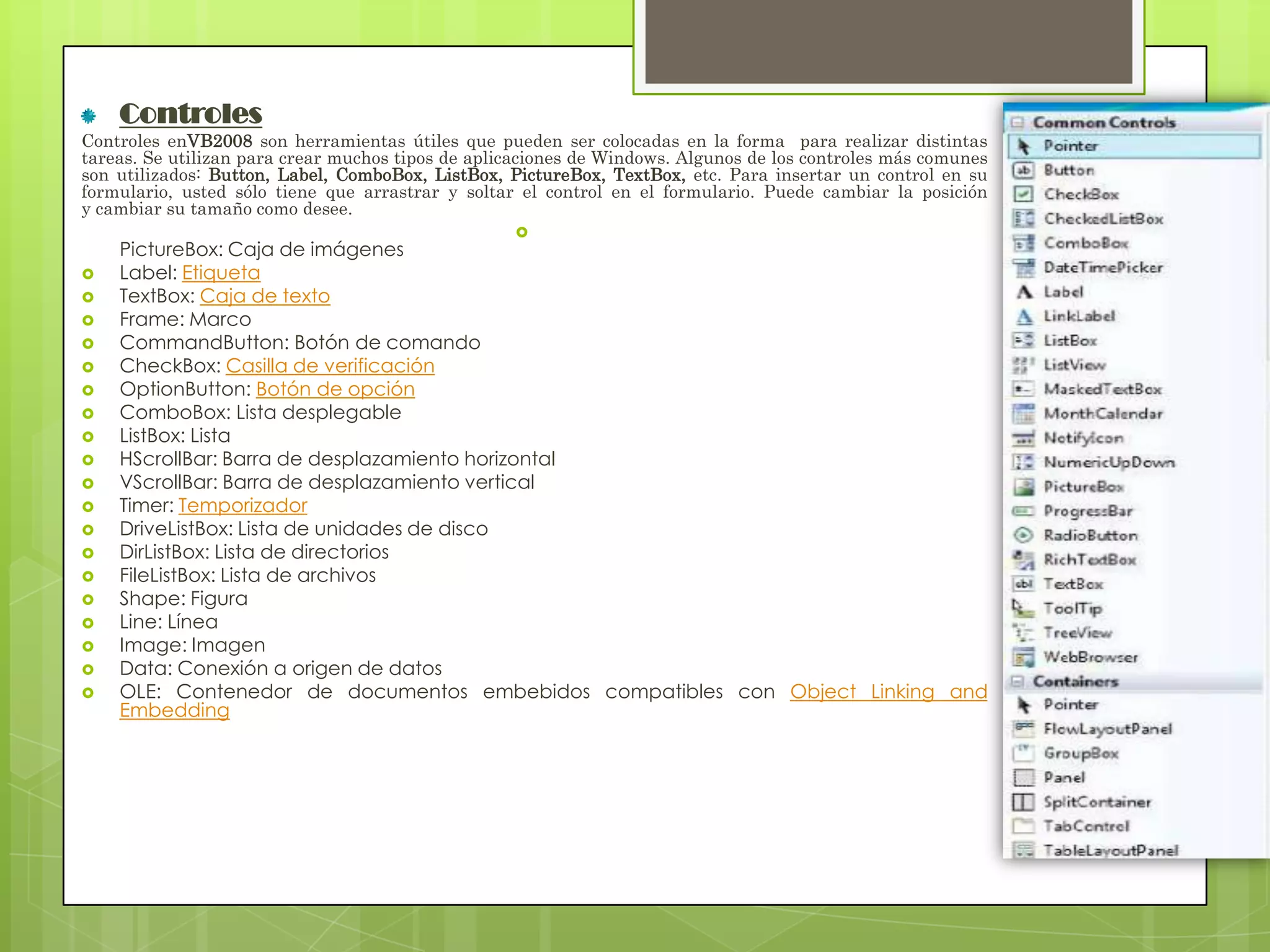The width and height of the screenshot is (1270, 952).
Task: Collapse the Containers section
Action: pyautogui.click(x=1017, y=682)
